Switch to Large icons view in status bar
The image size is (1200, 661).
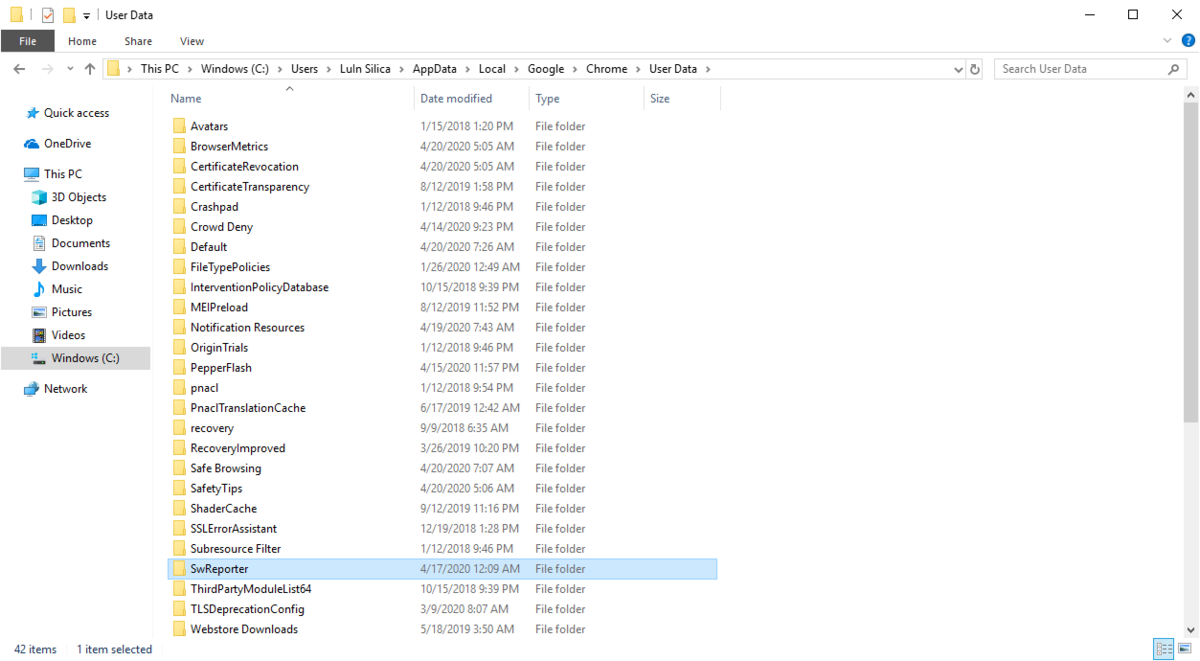1184,649
